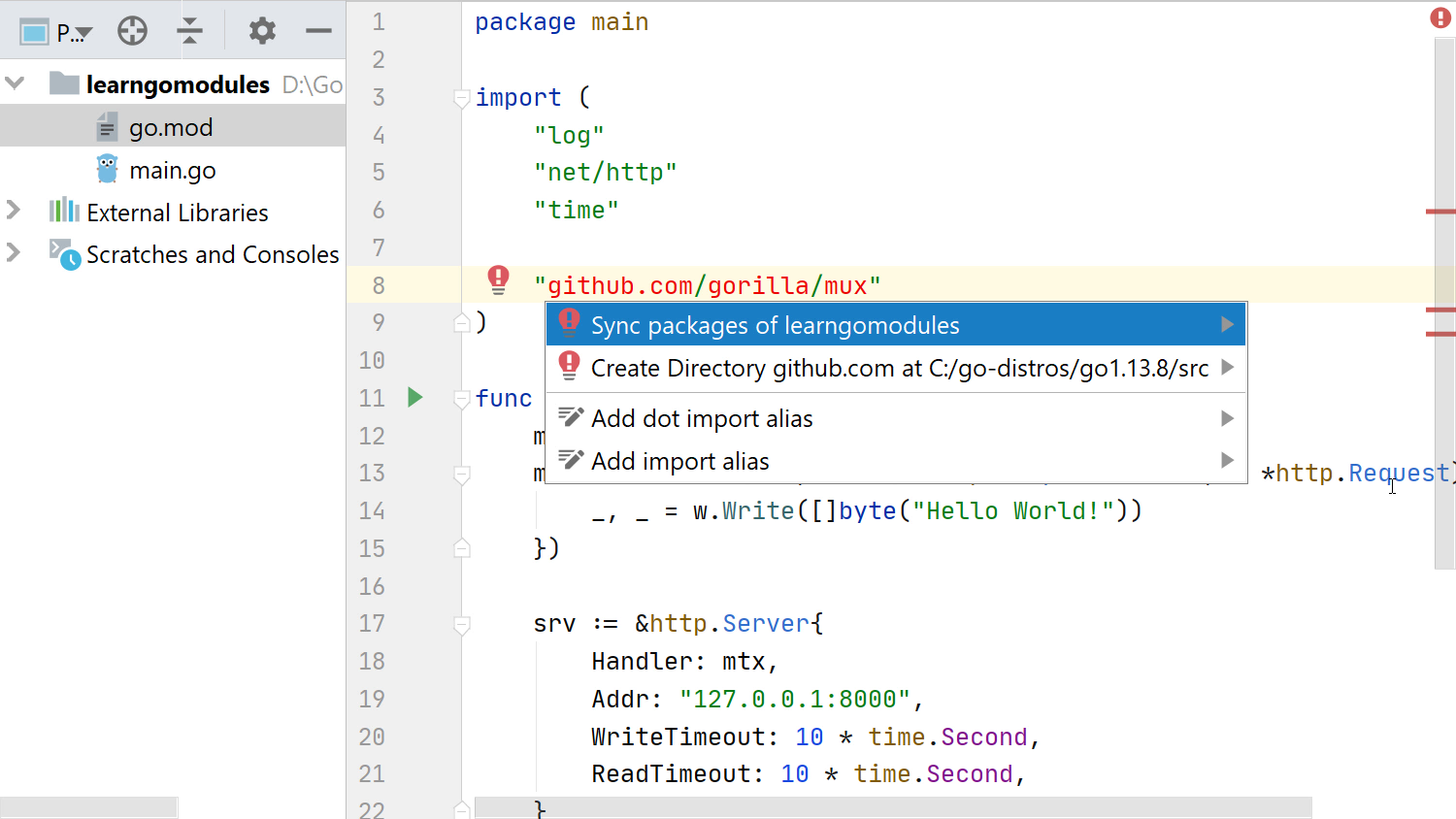Click top error stripe mark in right gutter
The height and width of the screenshot is (819, 1456).
click(1440, 211)
